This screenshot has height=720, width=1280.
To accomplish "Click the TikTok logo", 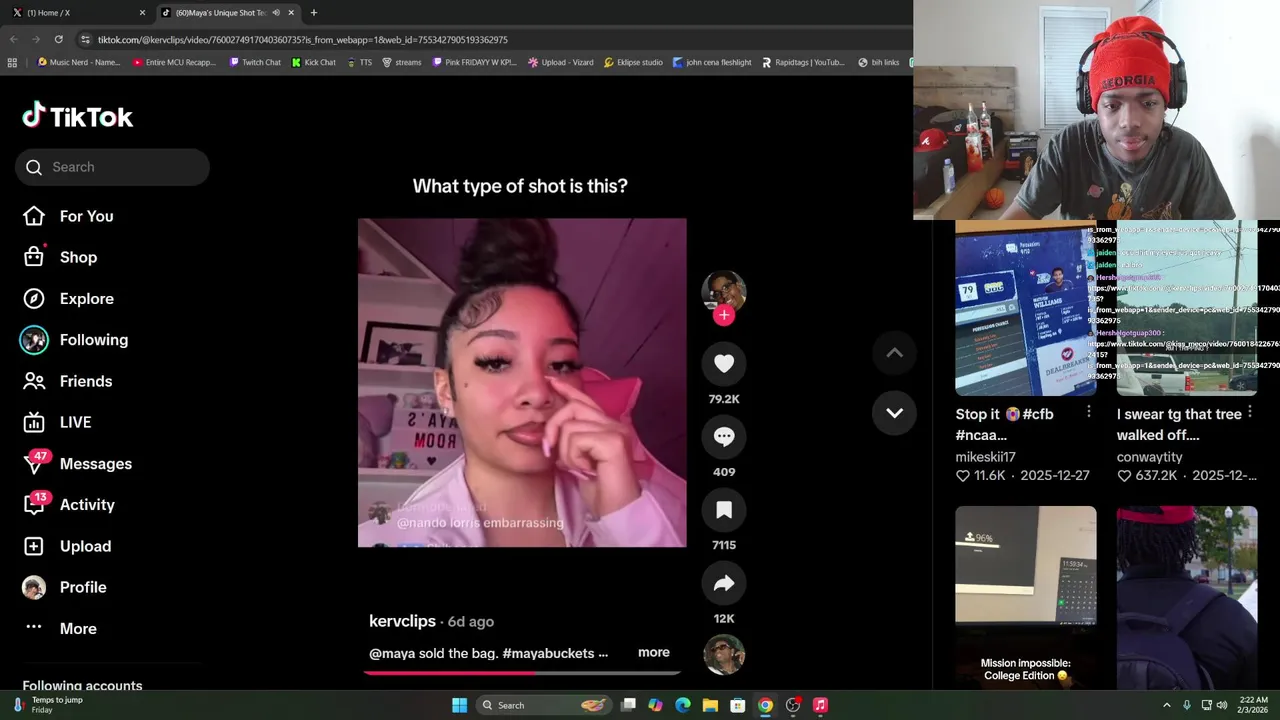I will [x=77, y=116].
